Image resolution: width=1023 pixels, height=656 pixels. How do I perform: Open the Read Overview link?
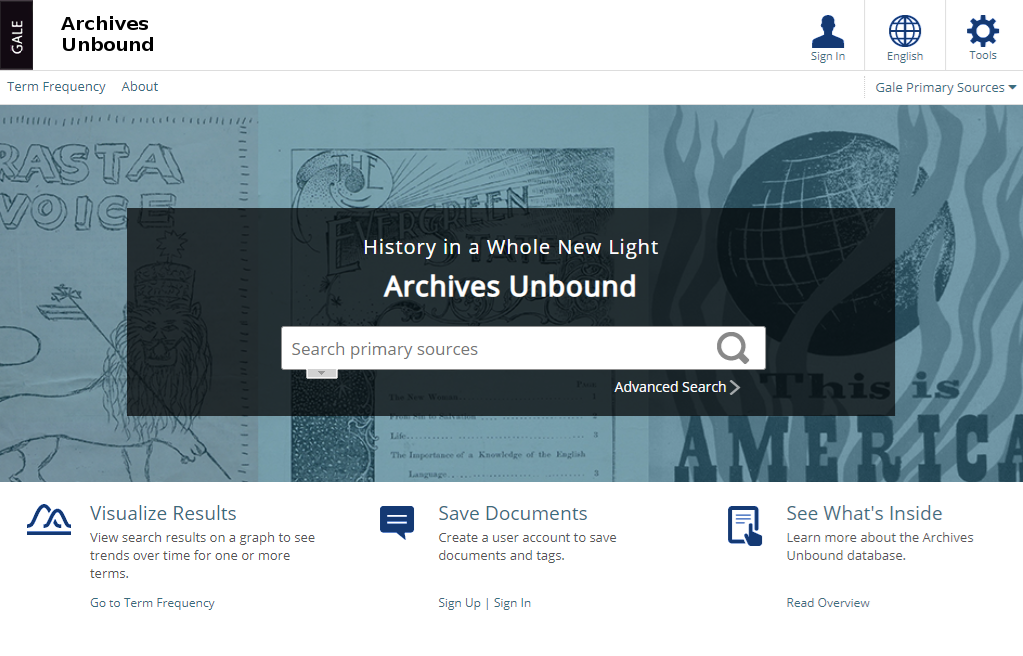(x=828, y=603)
